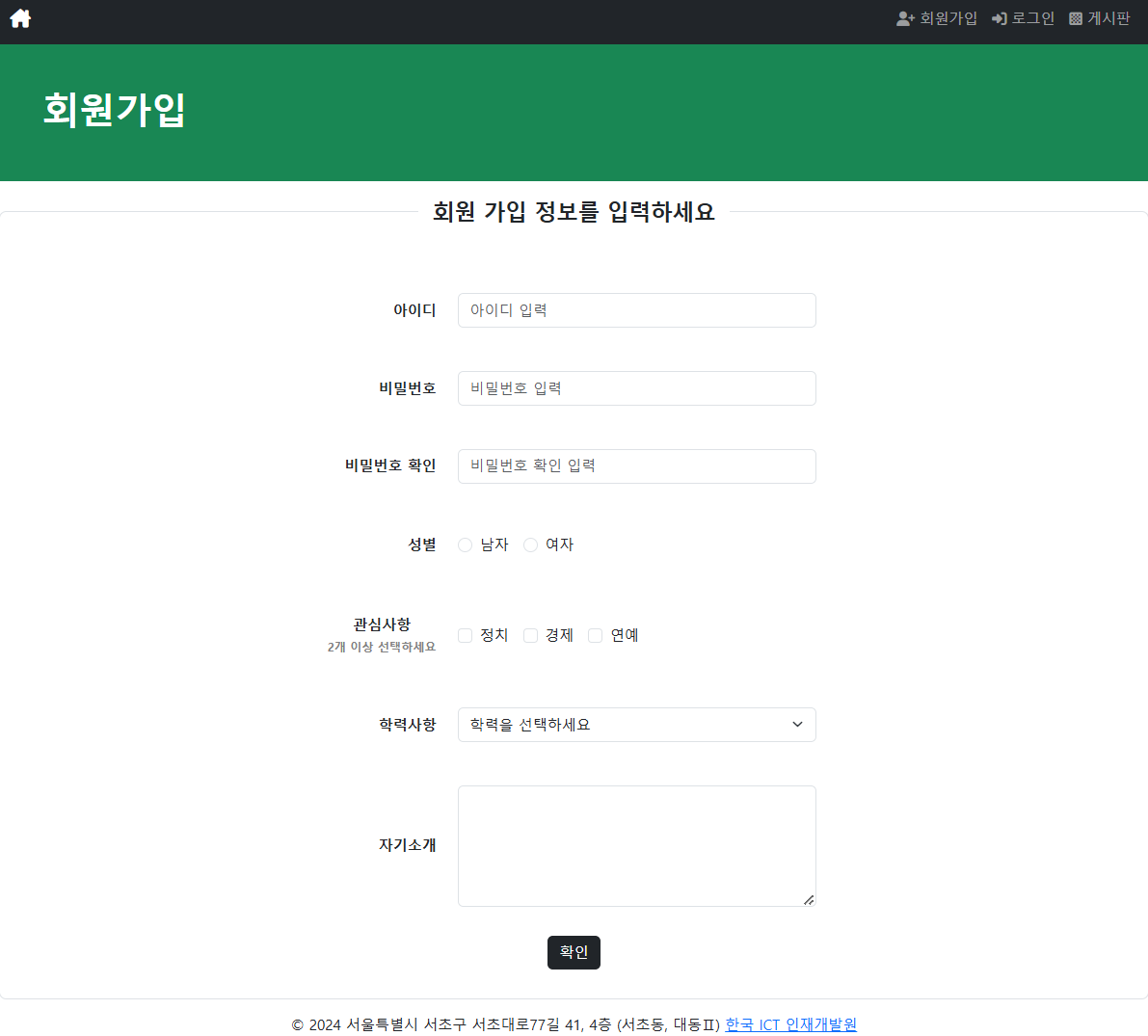Open the 게시판 navigation link

pos(1108,18)
